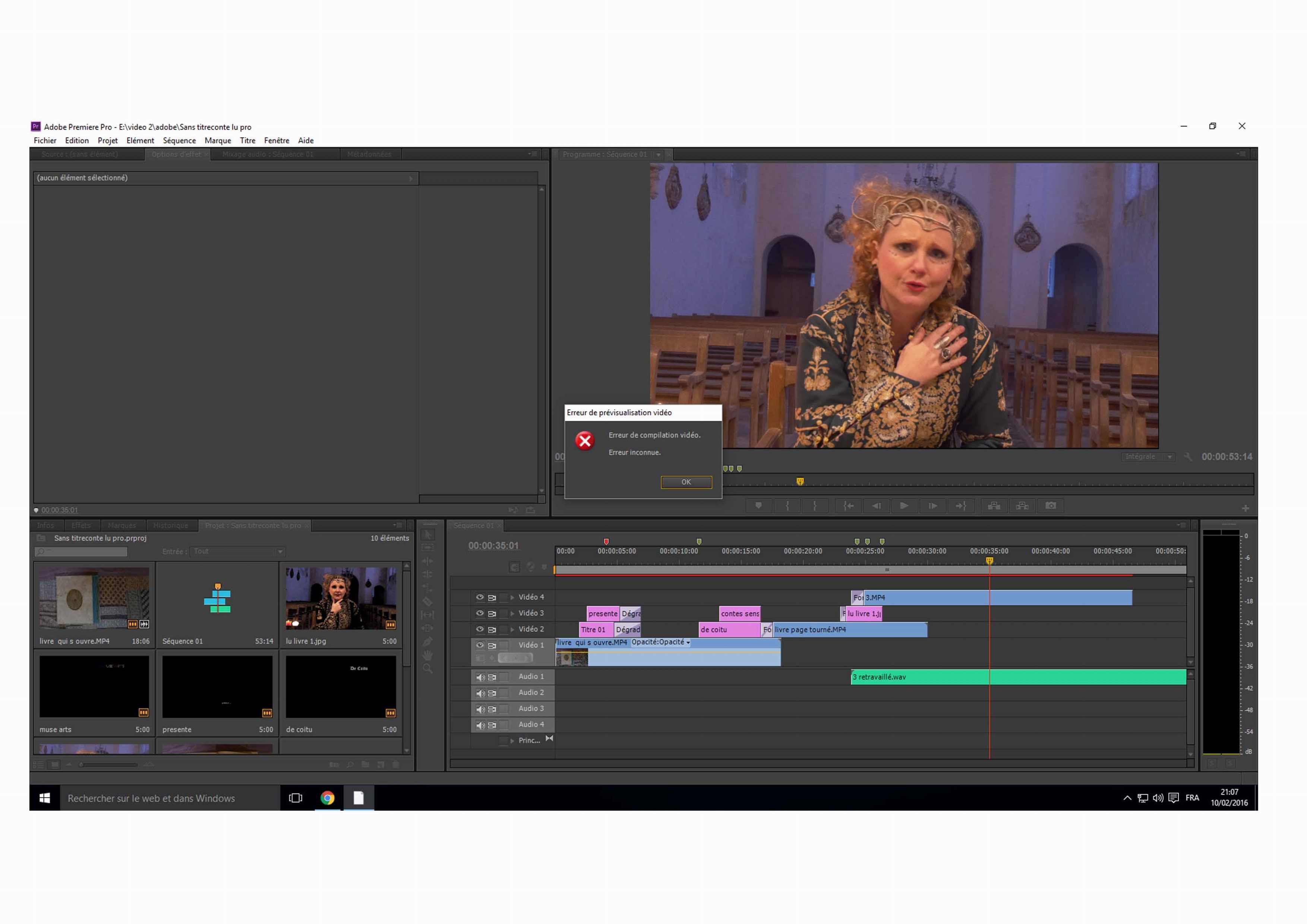1307x924 pixels.
Task: Select the Ripple Edit tool
Action: [428, 561]
